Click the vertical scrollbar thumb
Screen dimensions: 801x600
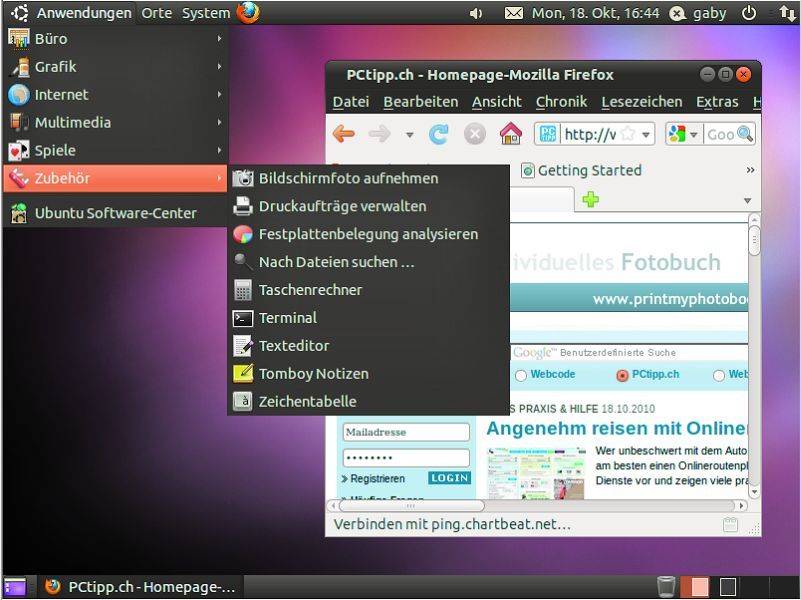click(755, 240)
